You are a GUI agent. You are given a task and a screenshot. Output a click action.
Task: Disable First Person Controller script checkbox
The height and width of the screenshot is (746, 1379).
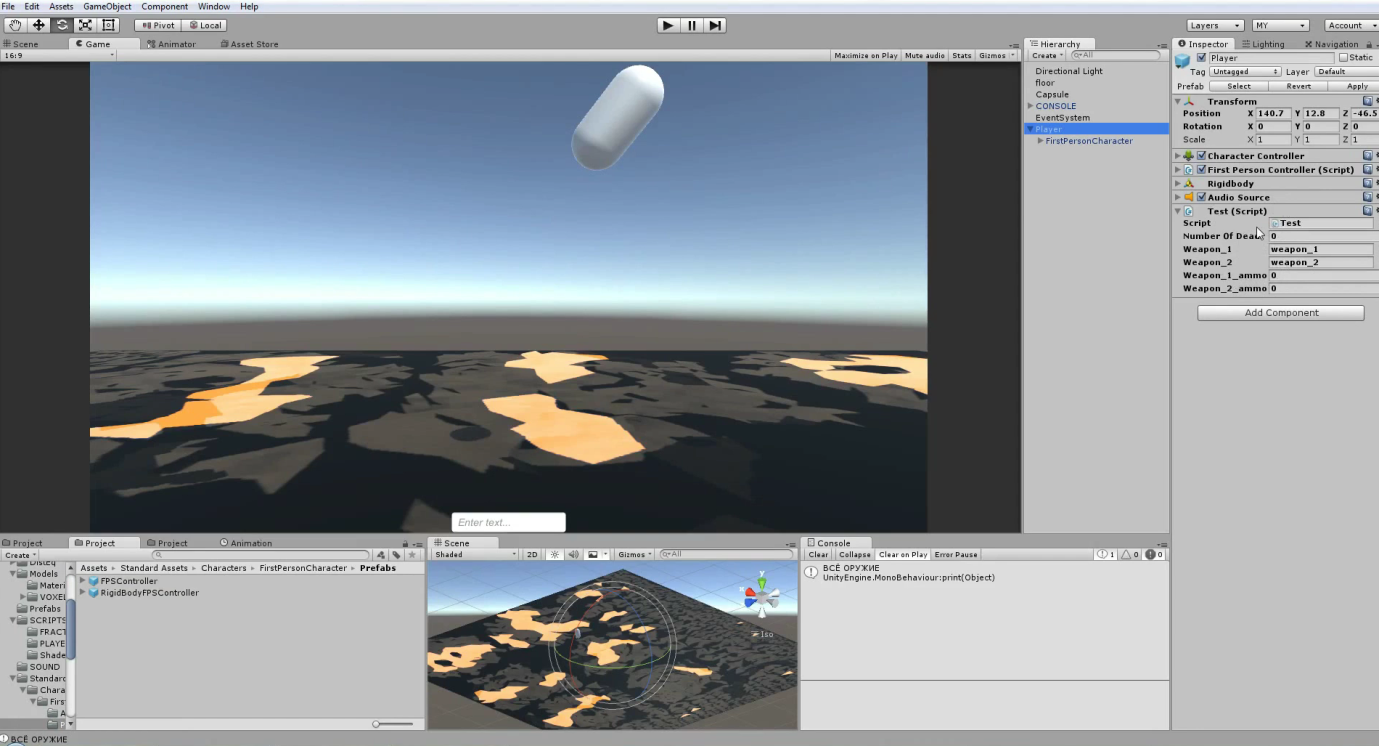(x=1201, y=170)
